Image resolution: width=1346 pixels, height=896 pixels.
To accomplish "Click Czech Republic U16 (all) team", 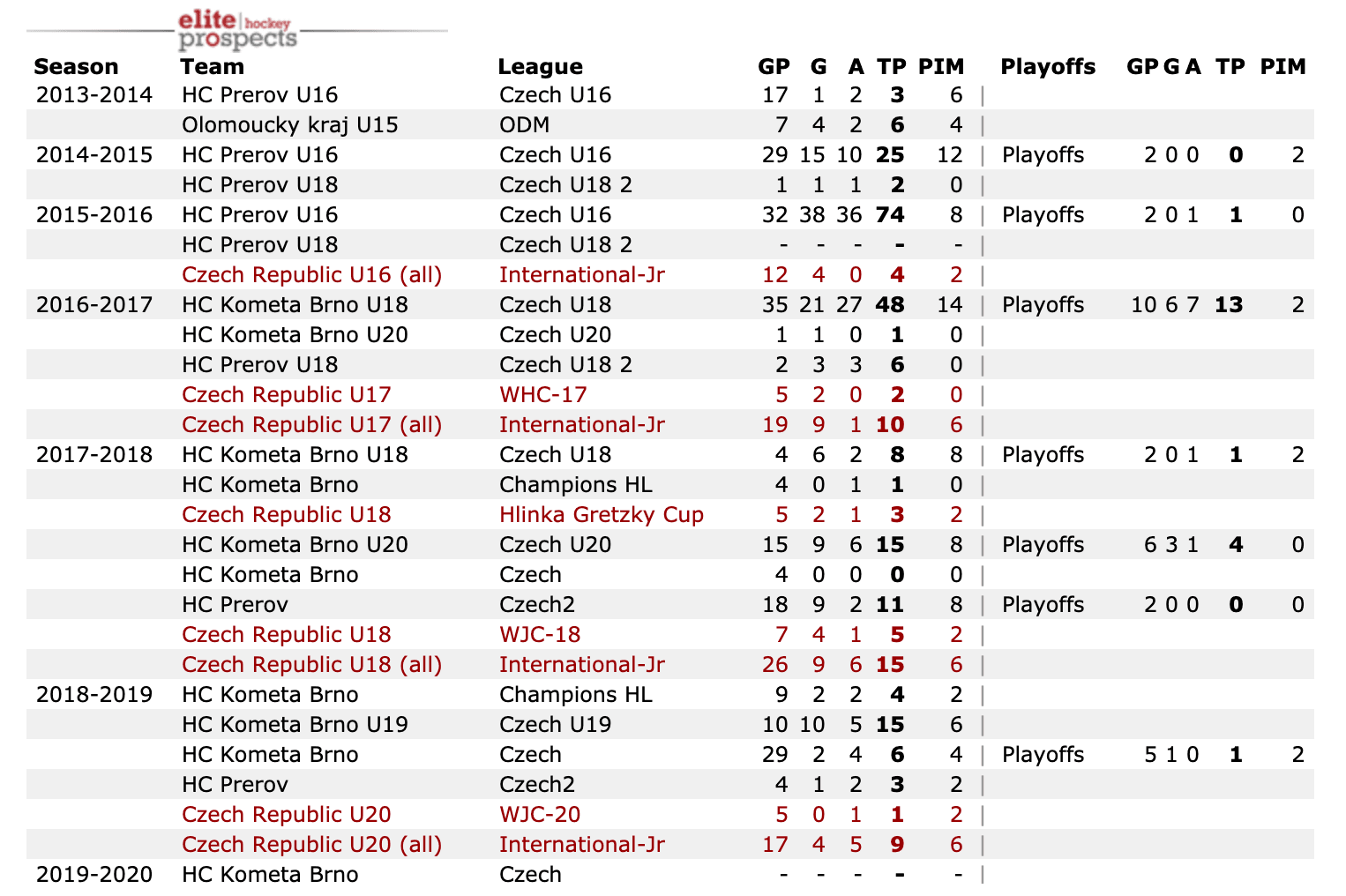I will point(311,275).
